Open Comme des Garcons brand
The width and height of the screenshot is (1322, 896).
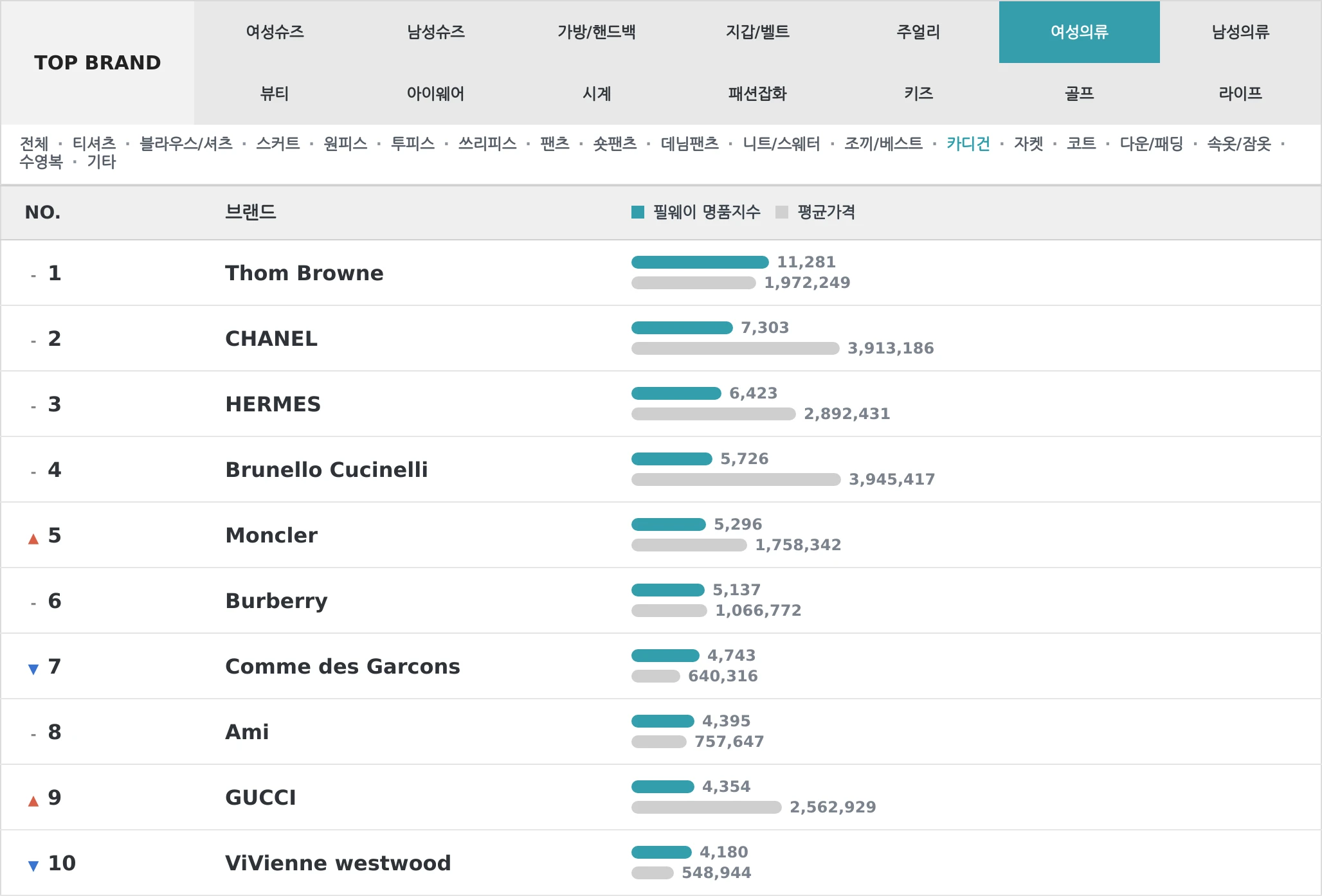pos(343,667)
